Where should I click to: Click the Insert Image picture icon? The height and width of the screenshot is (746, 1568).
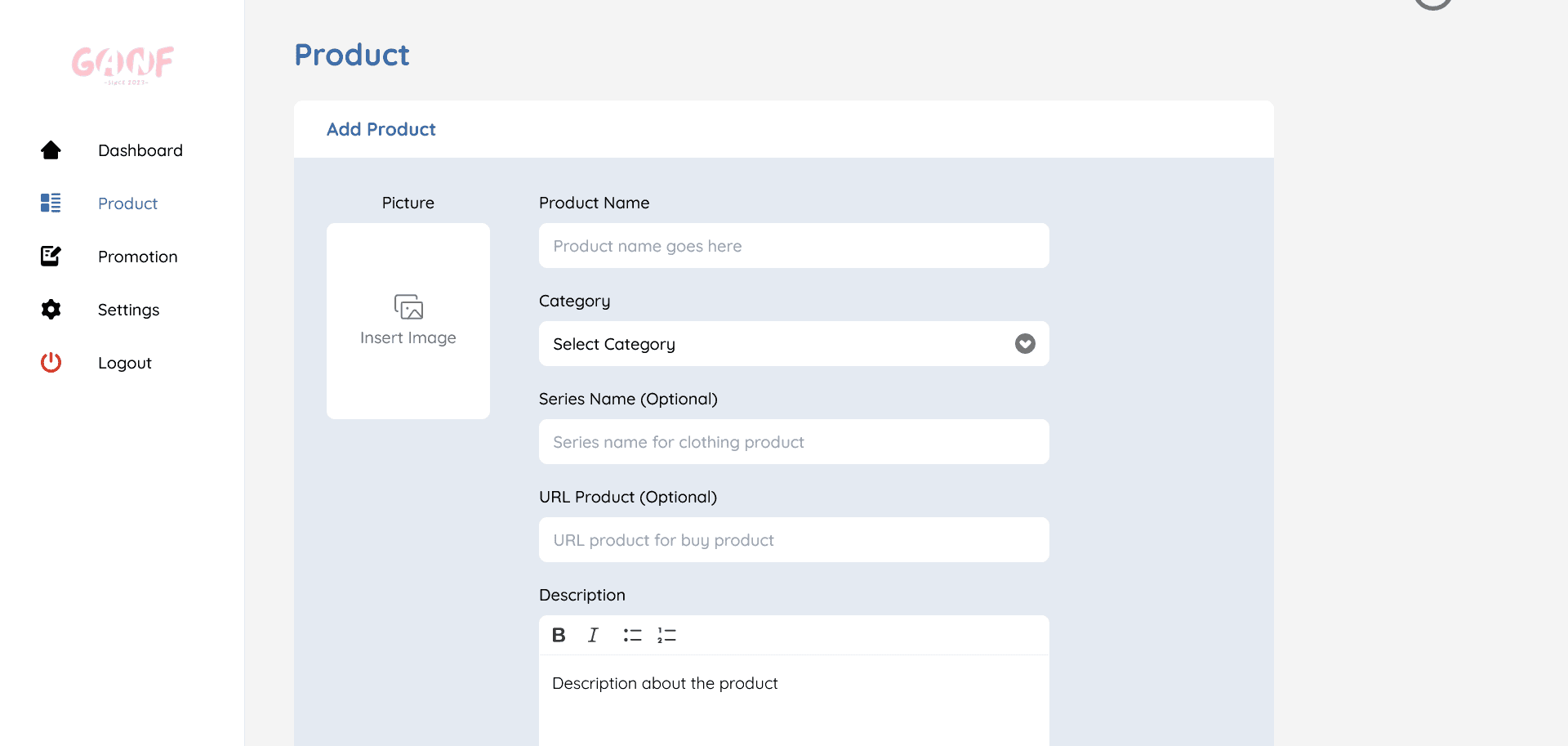click(408, 307)
